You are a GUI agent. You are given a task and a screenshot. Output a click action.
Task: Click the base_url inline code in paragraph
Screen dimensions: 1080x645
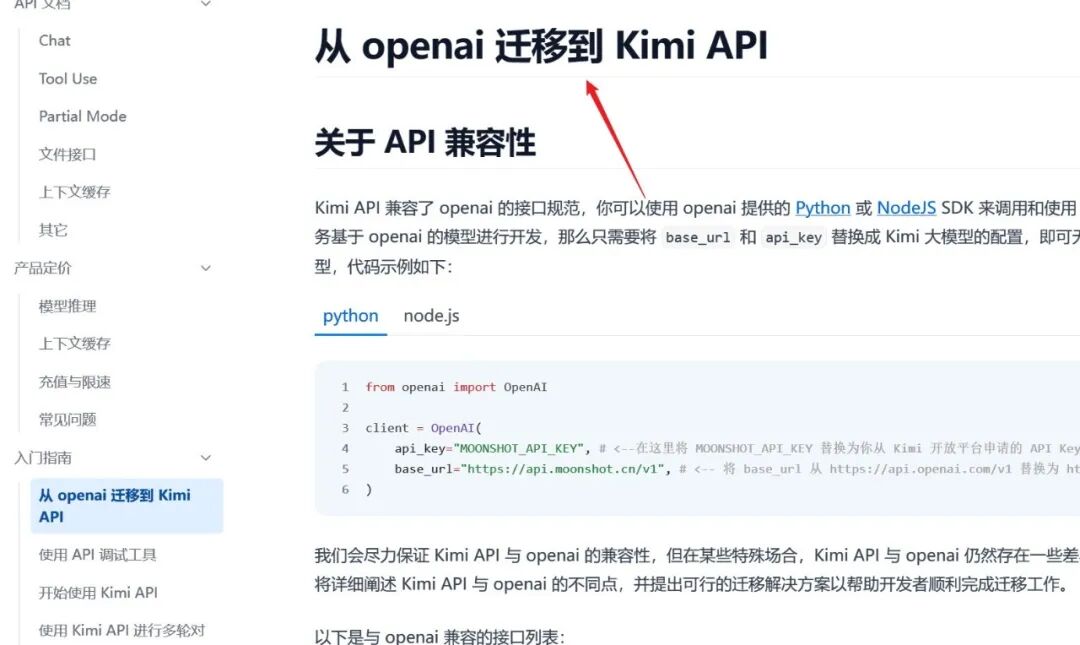(x=698, y=238)
